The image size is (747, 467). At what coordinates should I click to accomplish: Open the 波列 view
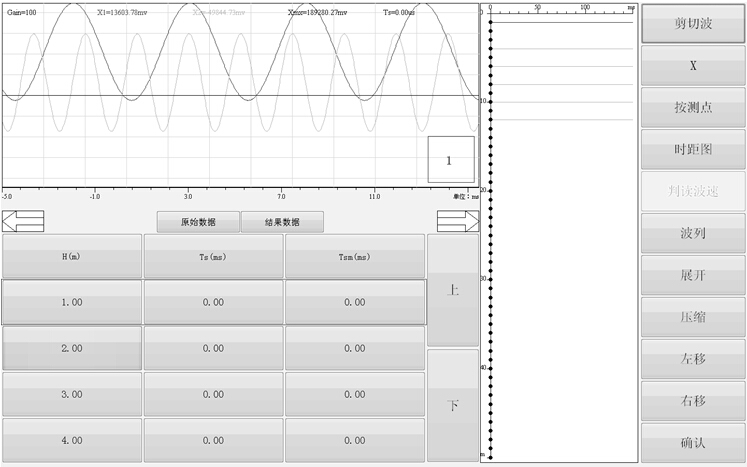point(692,233)
